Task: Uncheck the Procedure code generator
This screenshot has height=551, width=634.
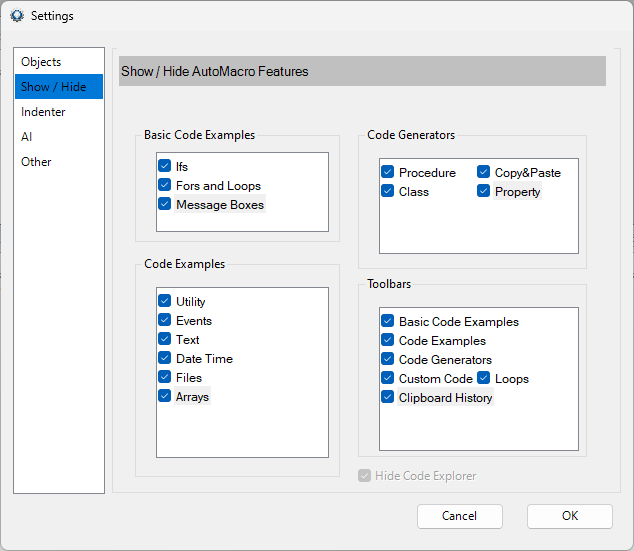Action: coord(387,172)
